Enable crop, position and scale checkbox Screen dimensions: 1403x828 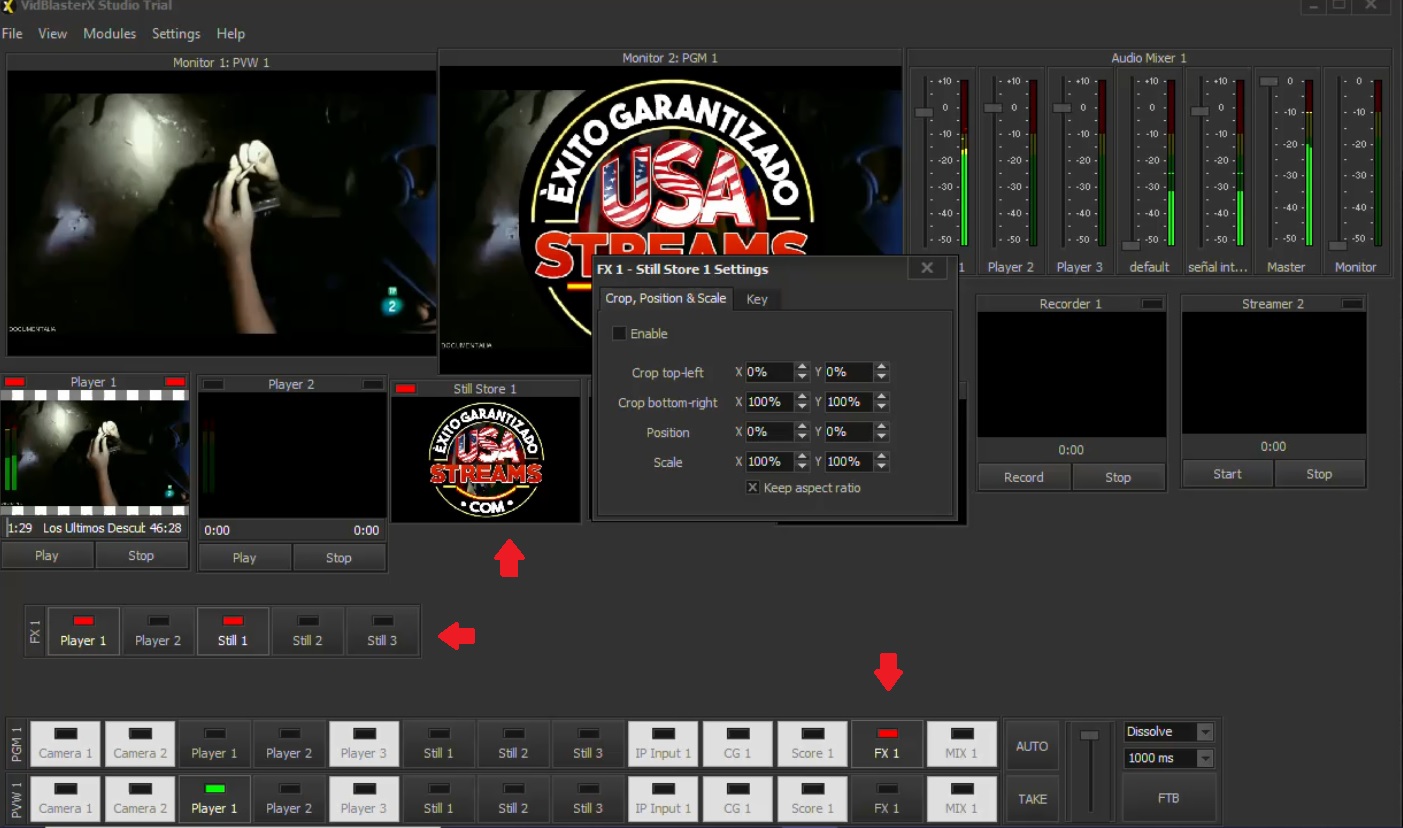pos(619,333)
